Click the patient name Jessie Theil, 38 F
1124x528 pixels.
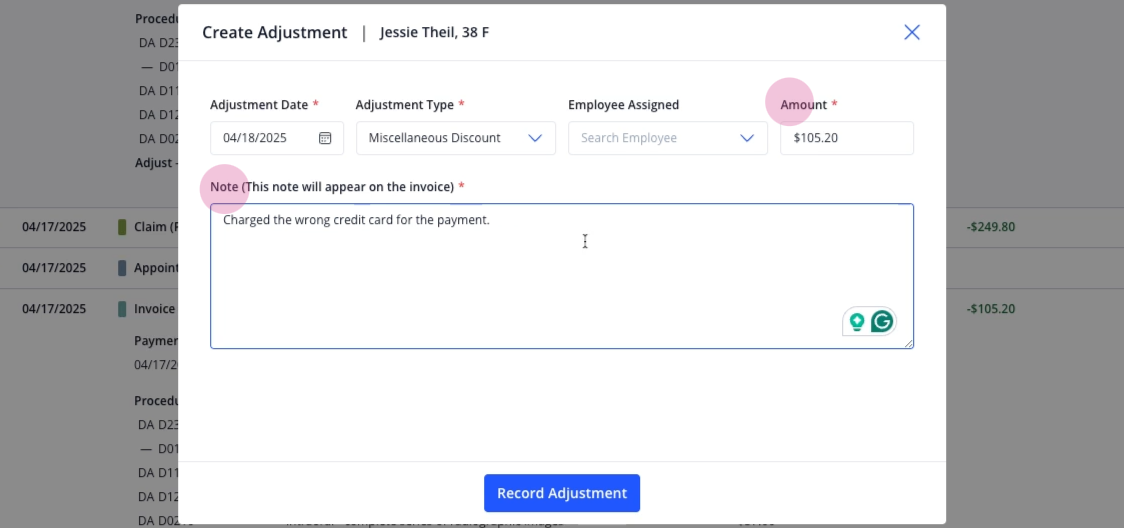[434, 32]
